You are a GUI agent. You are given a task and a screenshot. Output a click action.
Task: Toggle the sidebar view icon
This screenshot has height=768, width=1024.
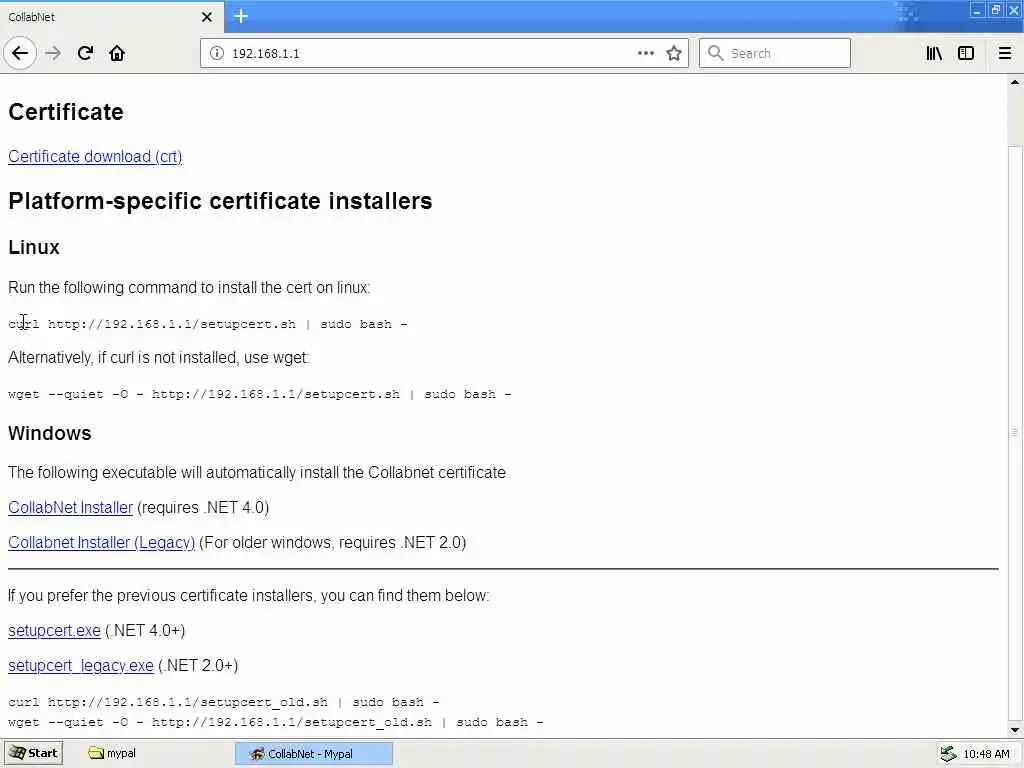(x=966, y=53)
